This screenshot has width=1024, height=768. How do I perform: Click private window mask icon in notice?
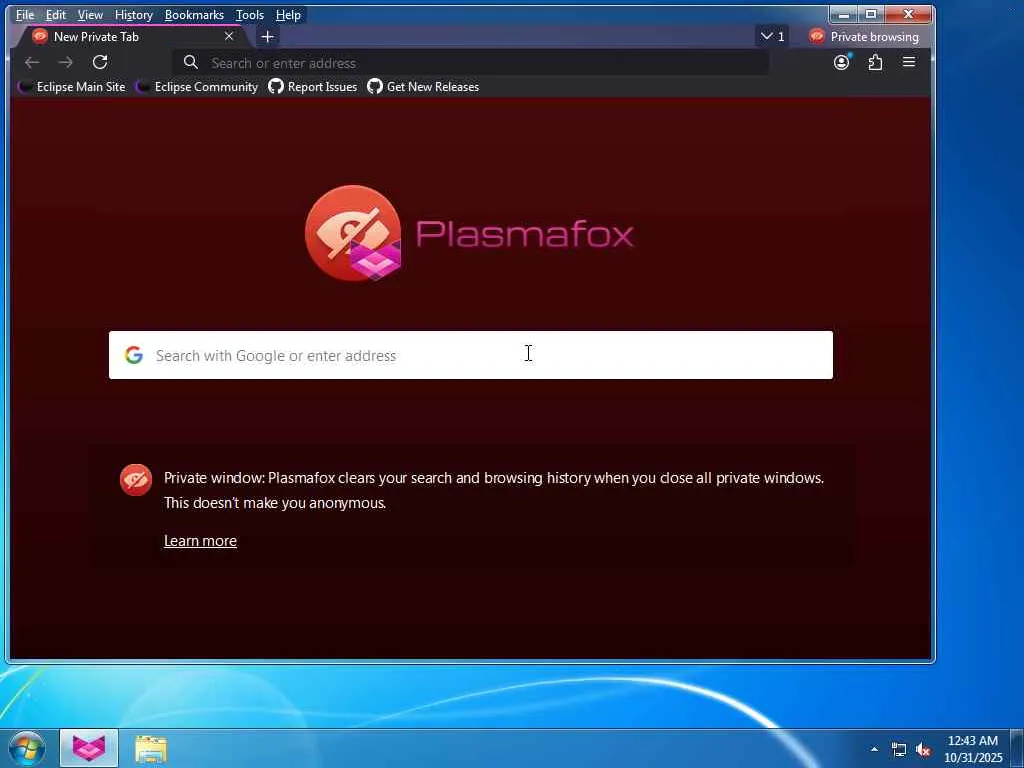coord(136,480)
